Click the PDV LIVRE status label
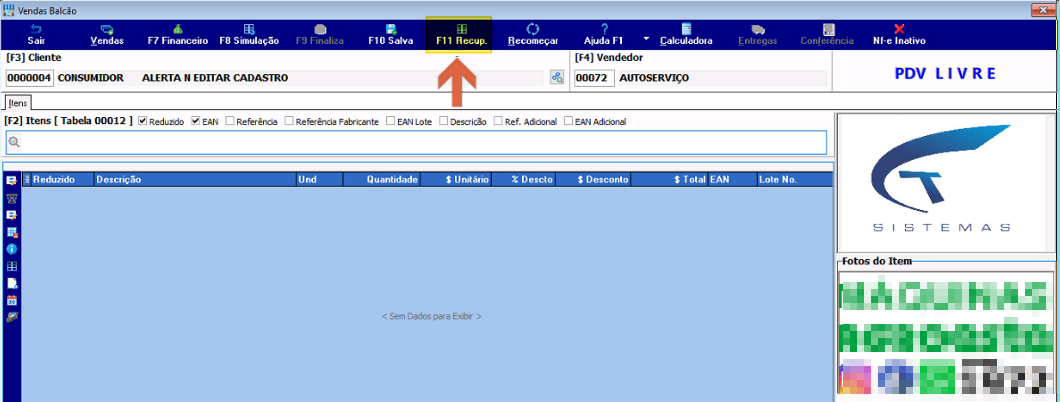The width and height of the screenshot is (1060, 402). 945,74
